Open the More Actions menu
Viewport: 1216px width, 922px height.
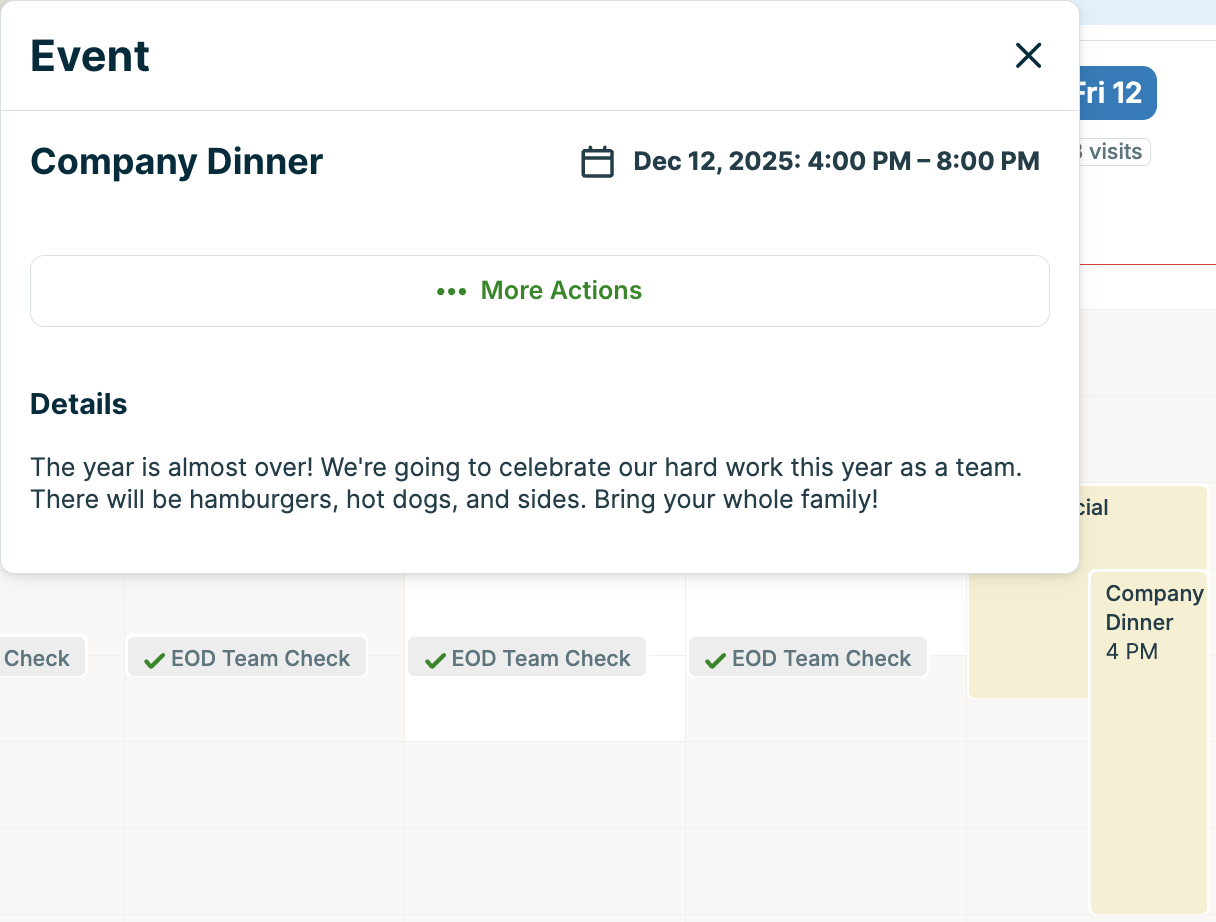(540, 291)
